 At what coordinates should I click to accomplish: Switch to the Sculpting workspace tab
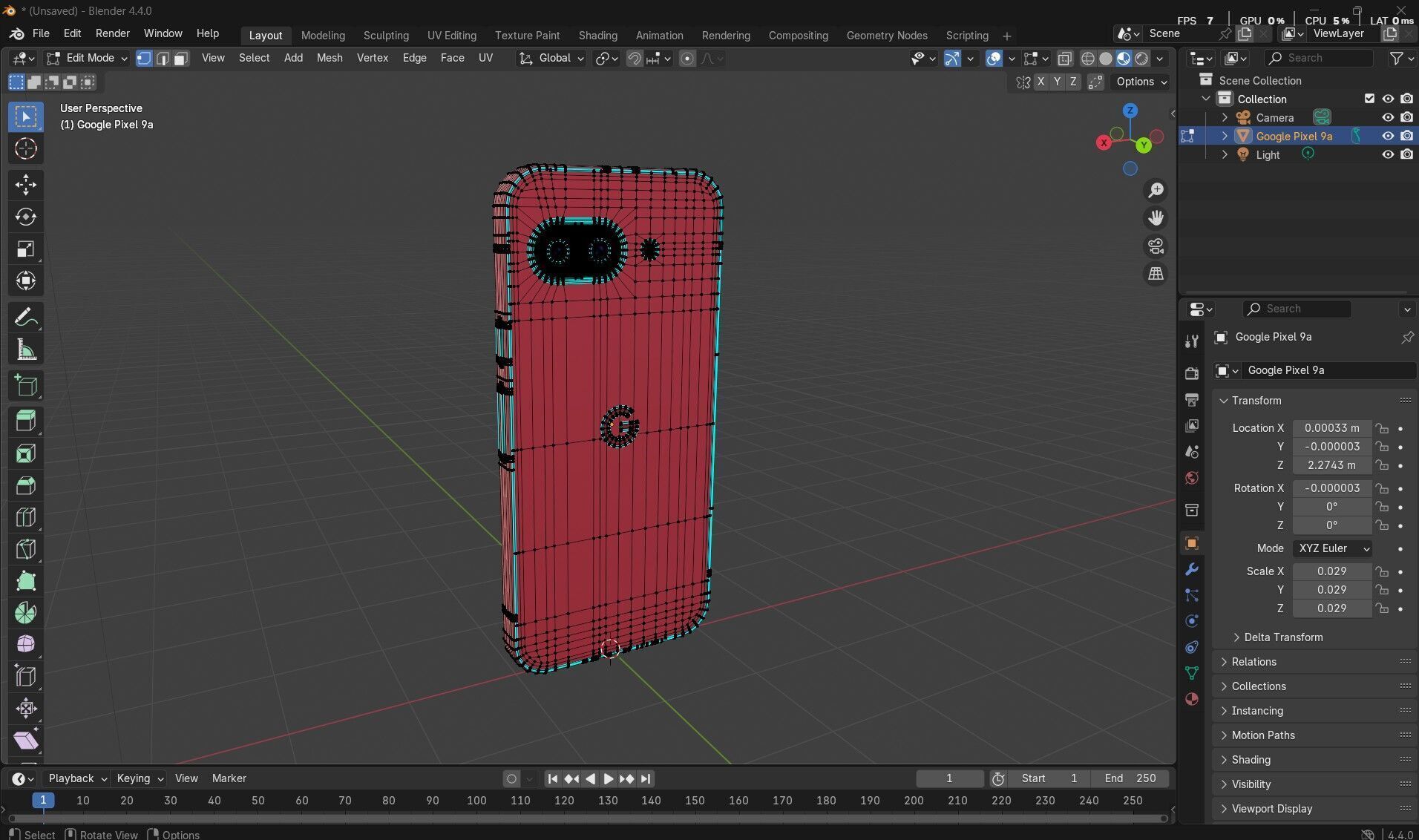(x=386, y=36)
